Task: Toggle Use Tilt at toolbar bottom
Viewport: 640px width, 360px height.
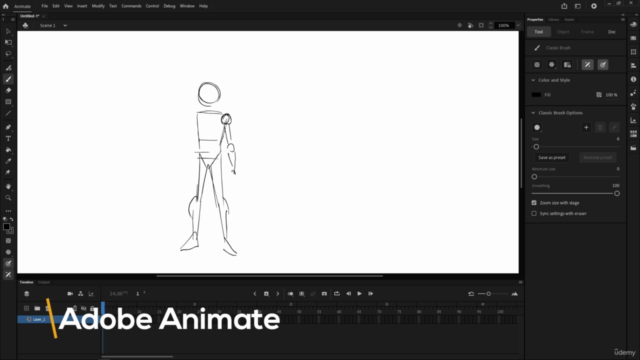Action: (8, 275)
